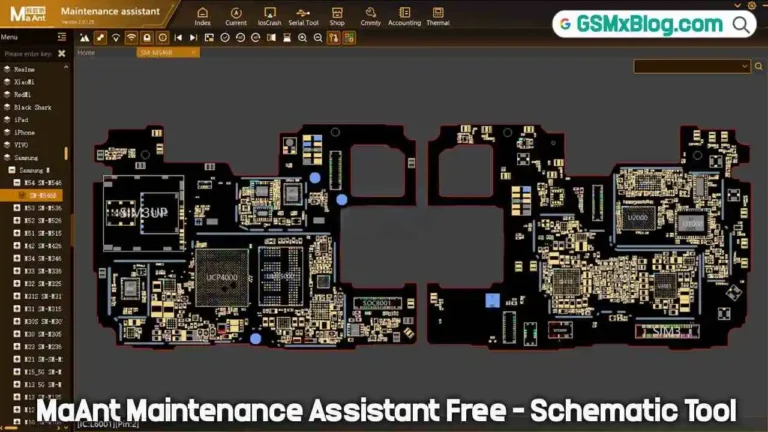Flip the board vertically

click(x=287, y=38)
